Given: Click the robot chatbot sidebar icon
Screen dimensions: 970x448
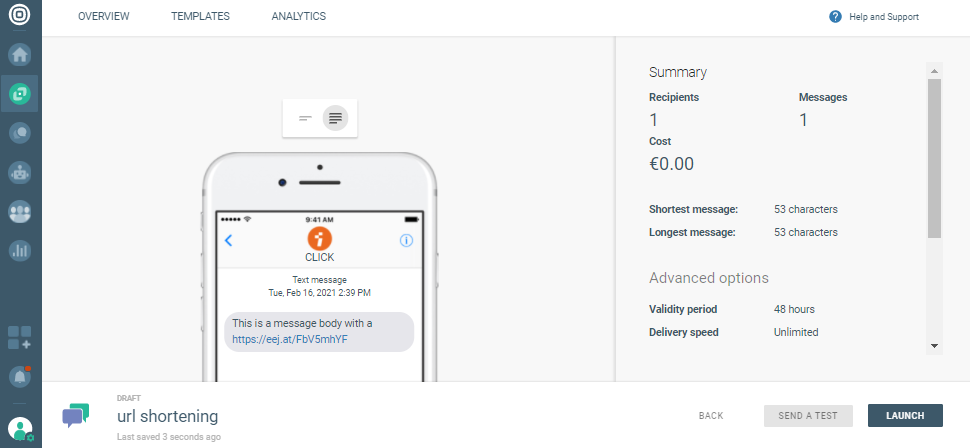Looking at the screenshot, I should (20, 172).
